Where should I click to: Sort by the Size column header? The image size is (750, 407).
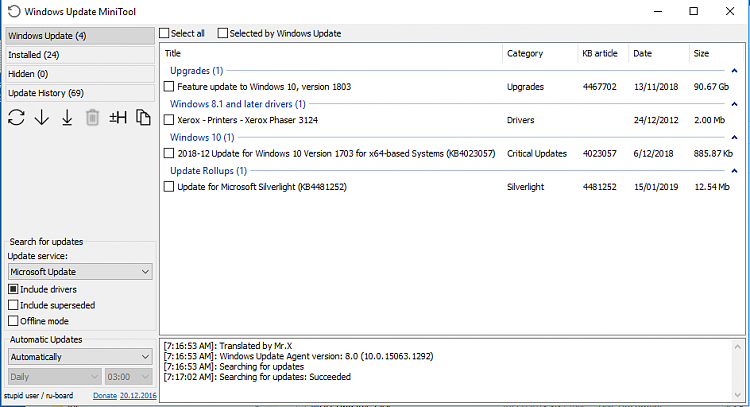(x=717, y=54)
